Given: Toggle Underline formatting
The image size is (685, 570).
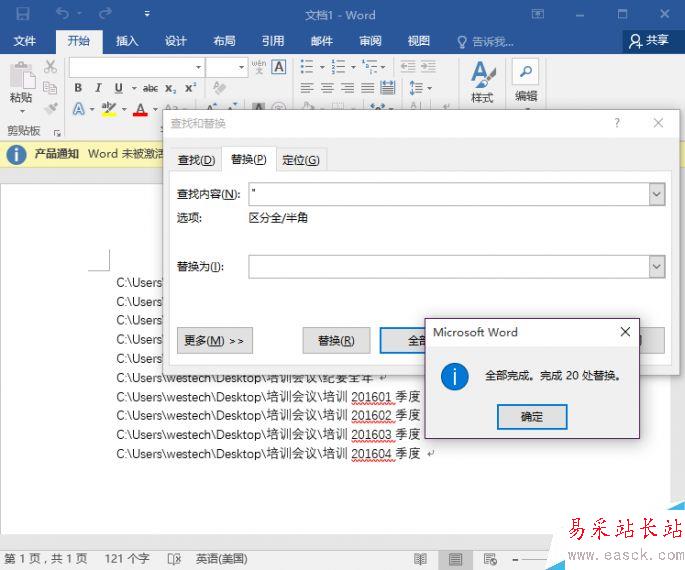Looking at the screenshot, I should 118,88.
